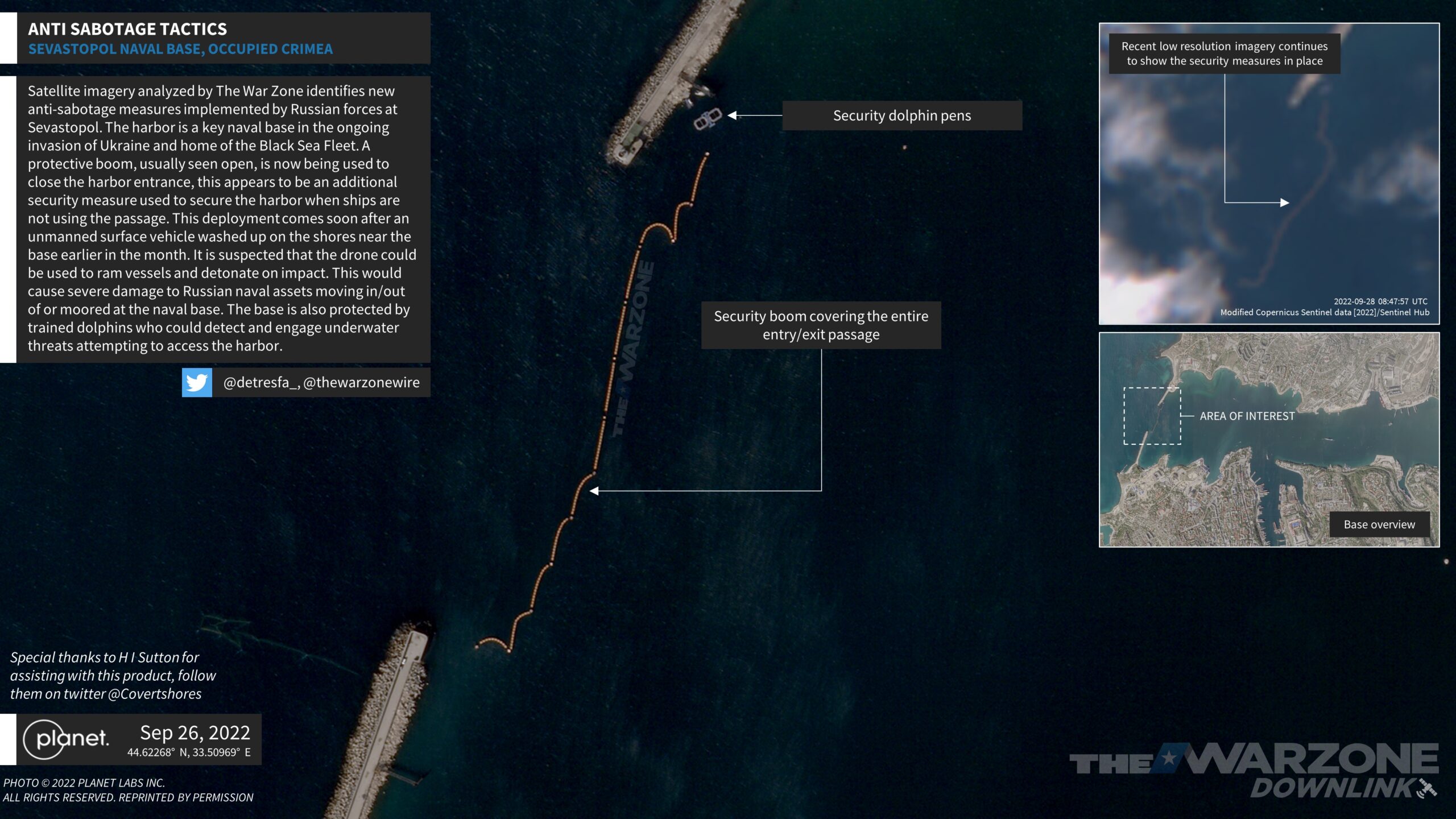Viewport: 1456px width, 819px height.
Task: Click the star in The Warzone logo
Action: pyautogui.click(x=1169, y=758)
